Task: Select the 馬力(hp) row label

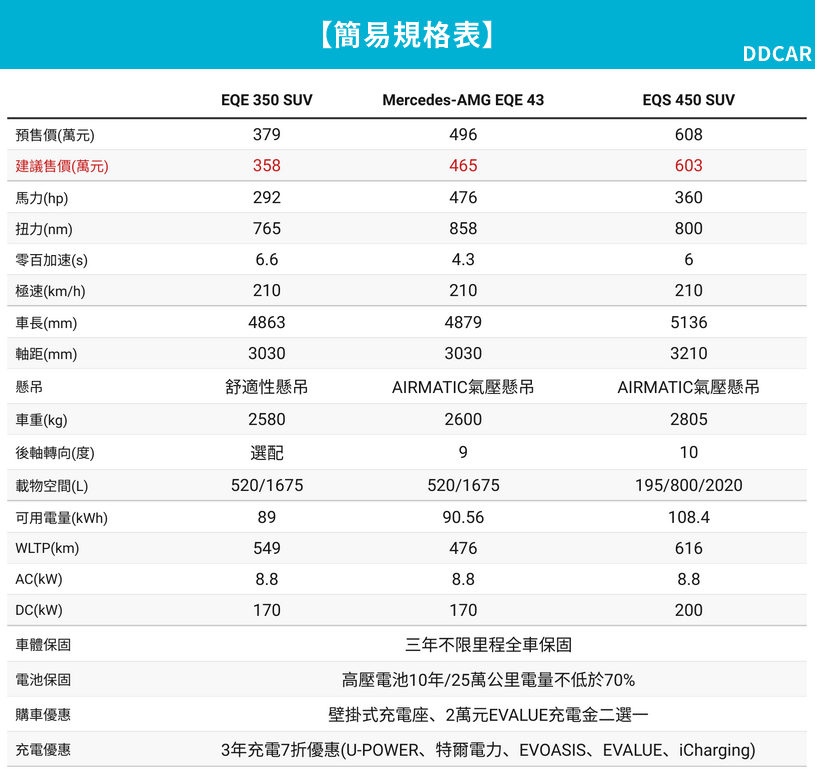Action: [x=42, y=198]
